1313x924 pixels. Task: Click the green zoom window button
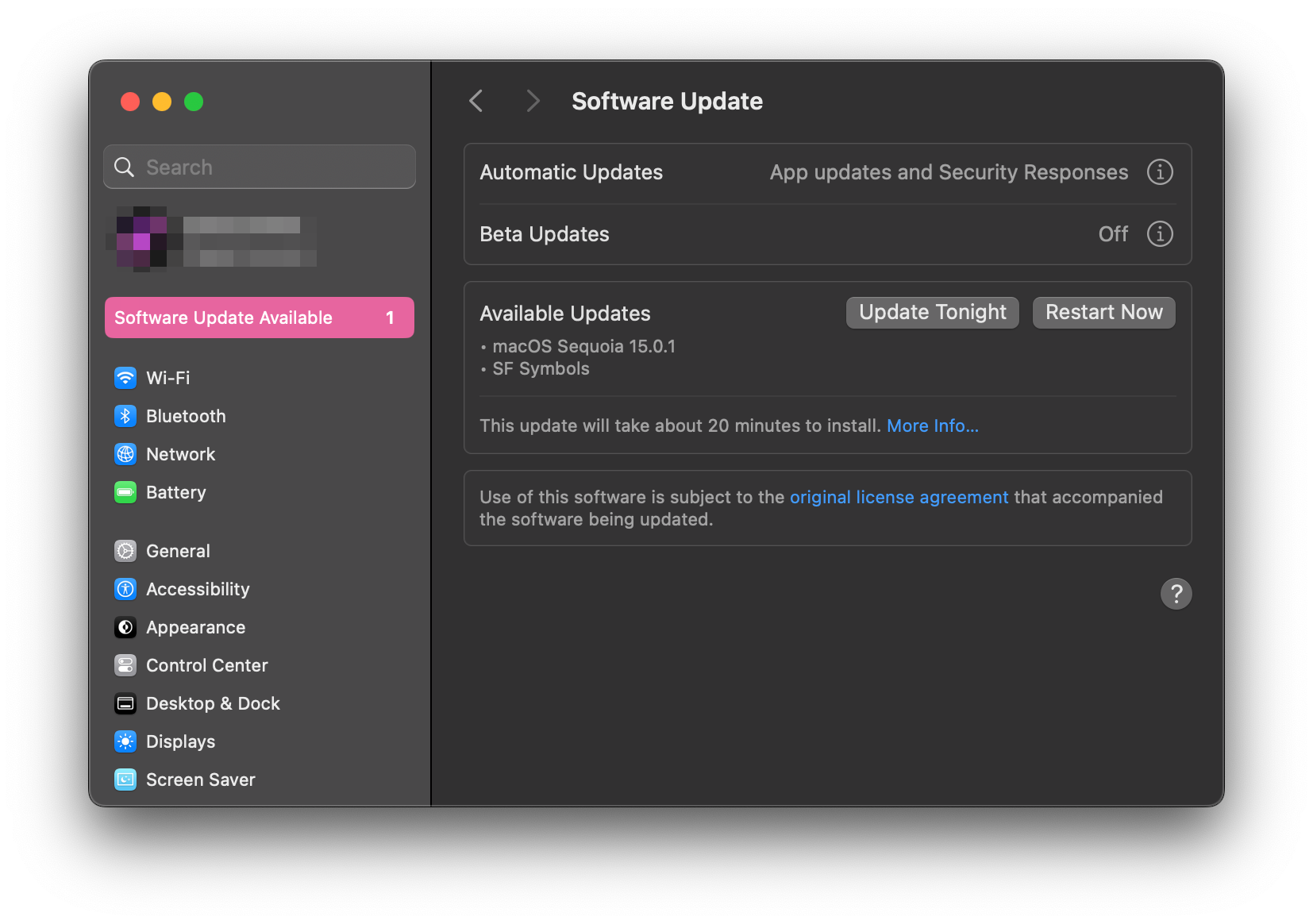point(194,102)
